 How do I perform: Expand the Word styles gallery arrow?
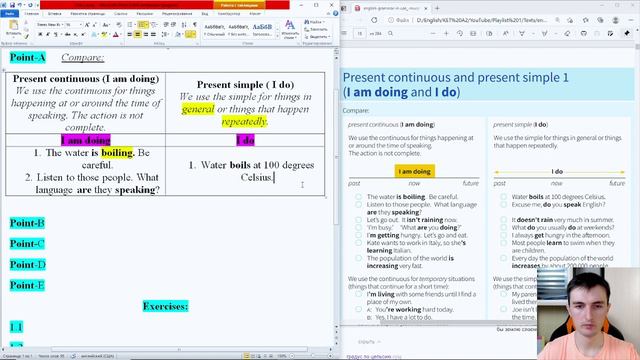pyautogui.click(x=277, y=36)
